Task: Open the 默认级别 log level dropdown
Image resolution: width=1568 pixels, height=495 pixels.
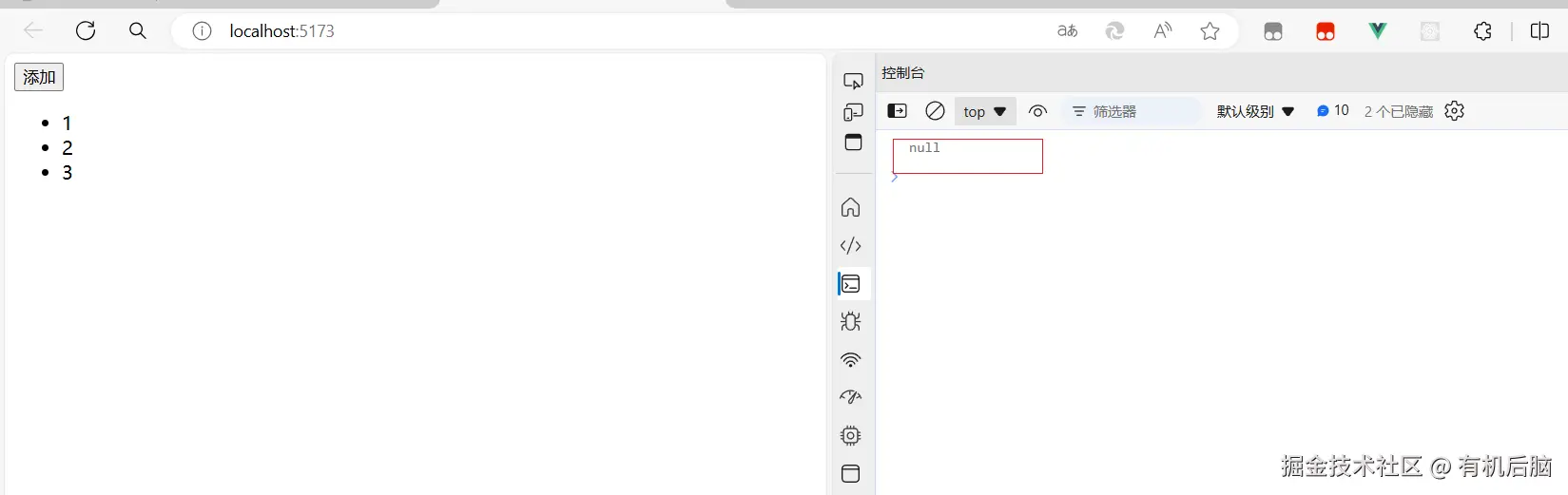Action: point(1255,111)
